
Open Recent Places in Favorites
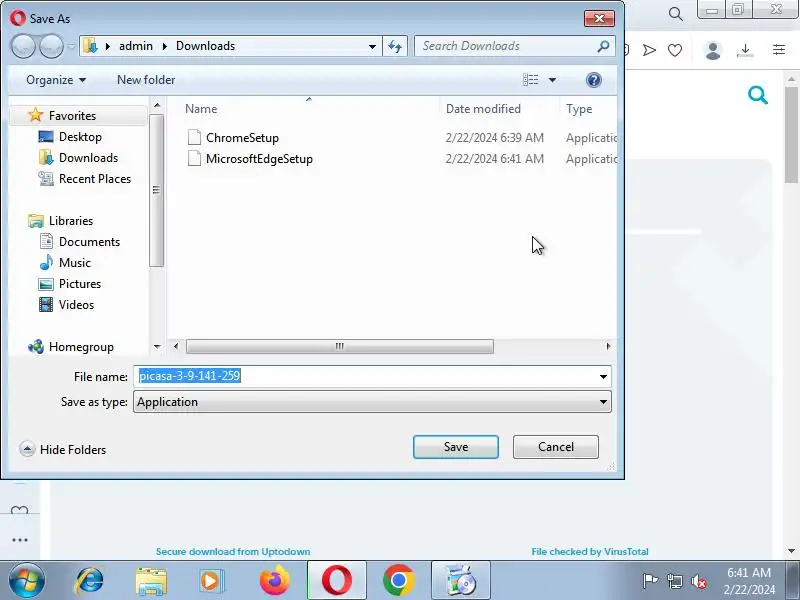[x=95, y=179]
